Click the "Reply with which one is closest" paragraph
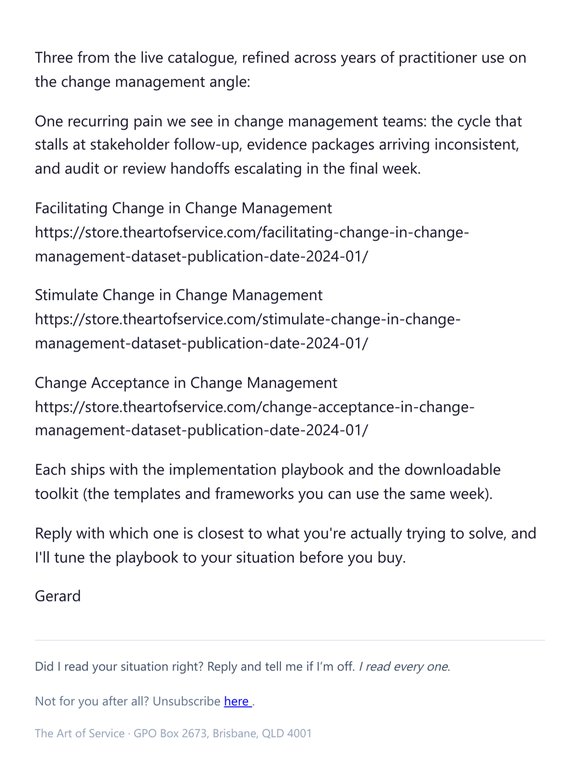Viewport: 580px width, 774px height. point(285,545)
